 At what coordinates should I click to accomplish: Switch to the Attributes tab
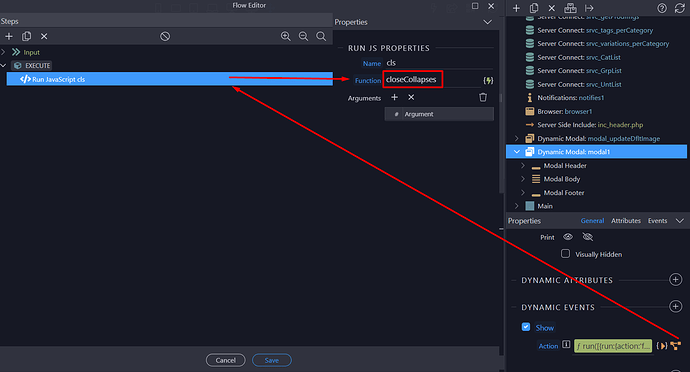tap(626, 221)
